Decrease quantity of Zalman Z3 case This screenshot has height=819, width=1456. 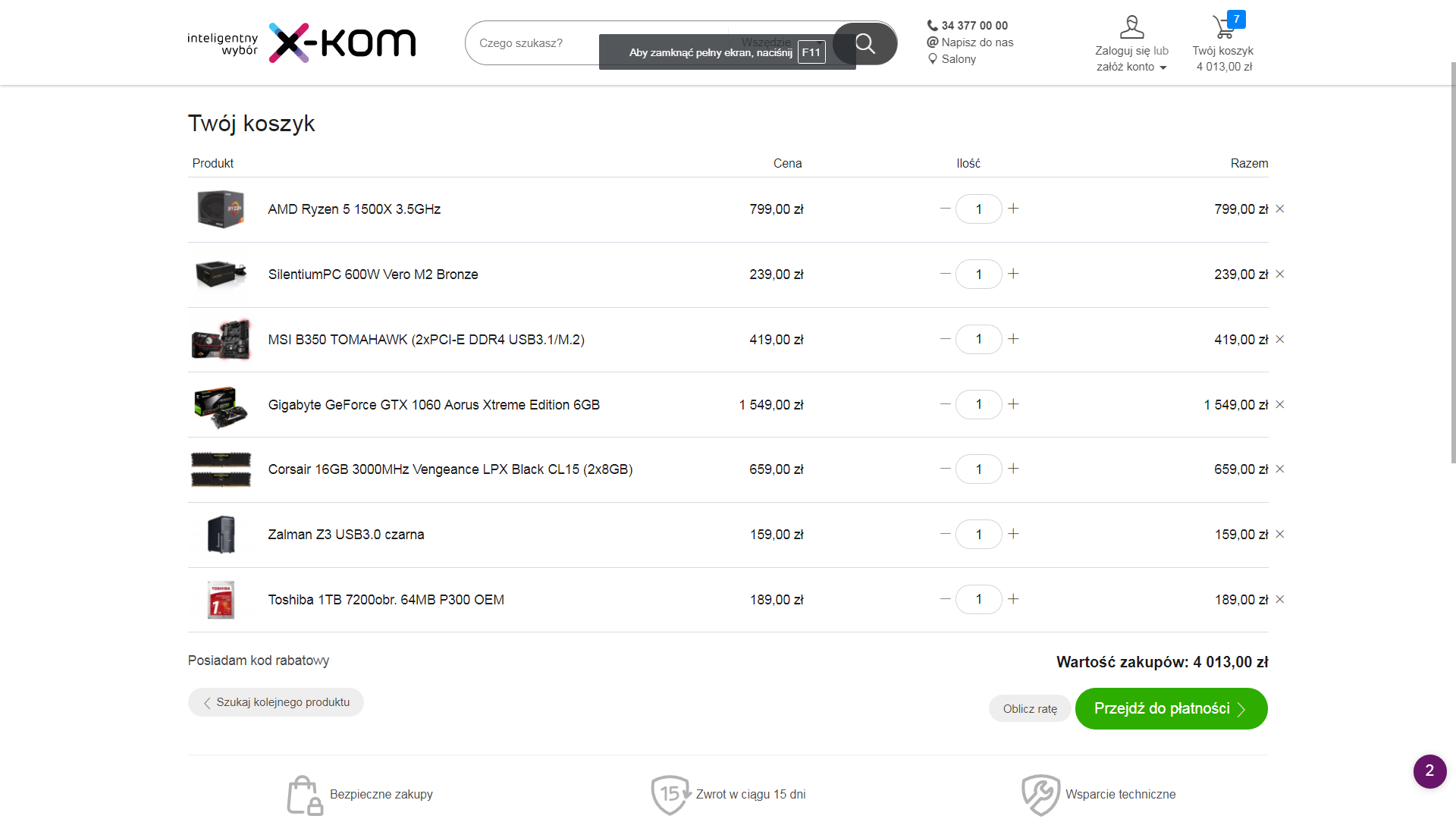945,534
